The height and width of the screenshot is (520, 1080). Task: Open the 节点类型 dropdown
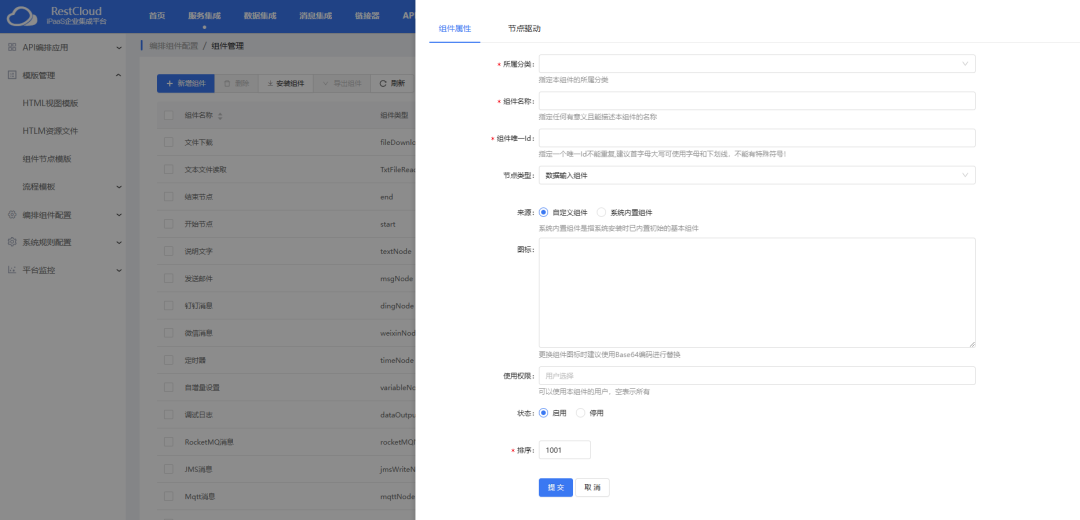(756, 175)
